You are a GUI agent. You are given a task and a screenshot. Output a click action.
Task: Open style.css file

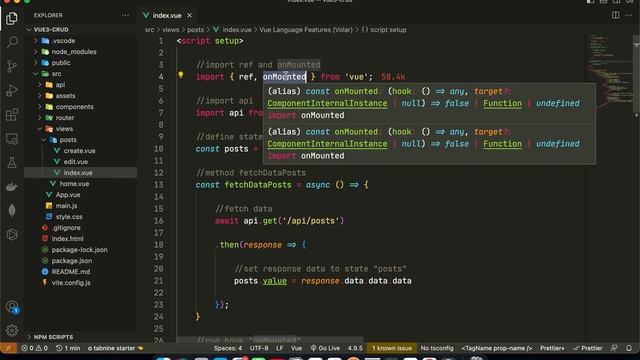tap(69, 217)
